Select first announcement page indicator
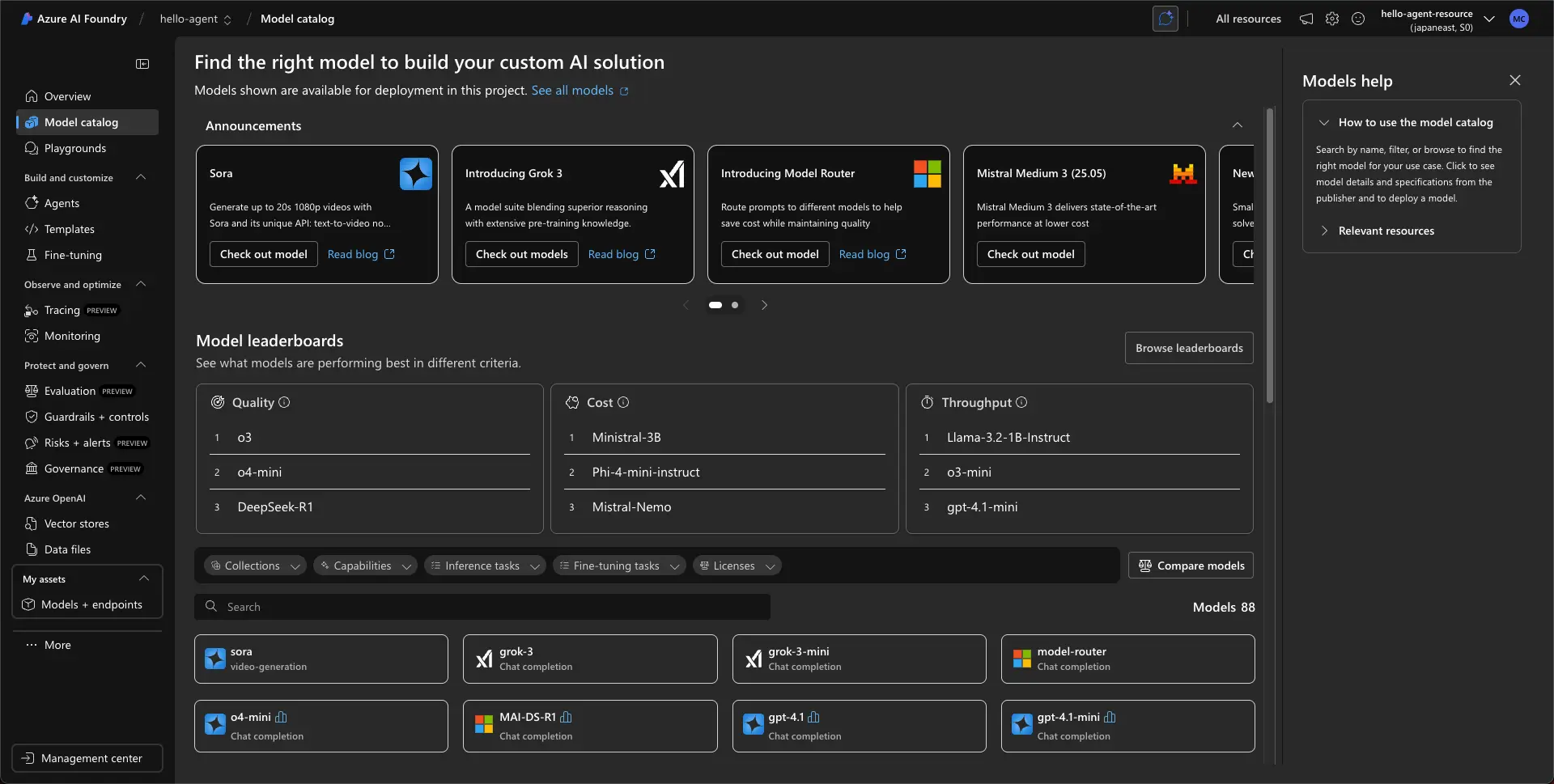1554x784 pixels. tap(715, 305)
